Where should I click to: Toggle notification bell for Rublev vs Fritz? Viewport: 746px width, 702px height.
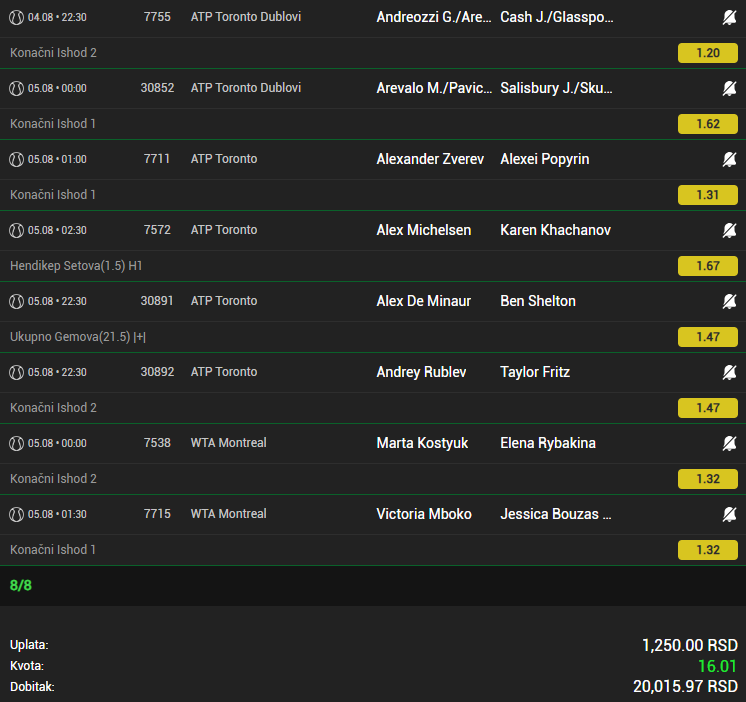729,372
